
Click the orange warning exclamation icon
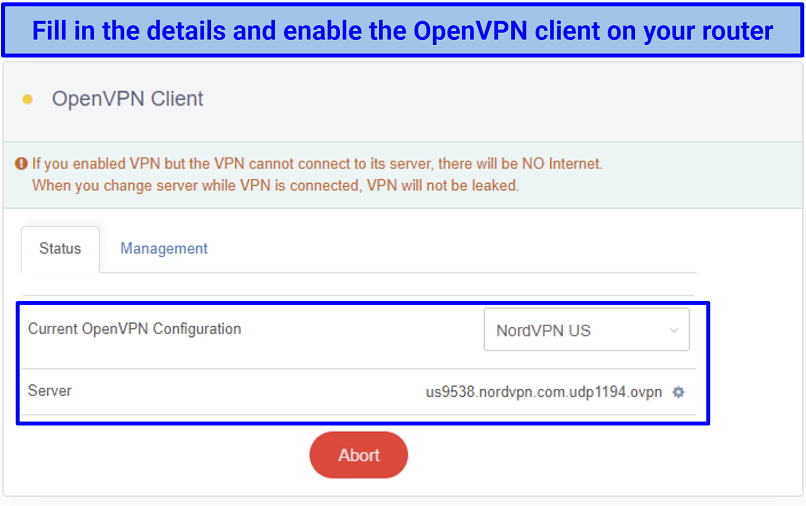[21, 164]
